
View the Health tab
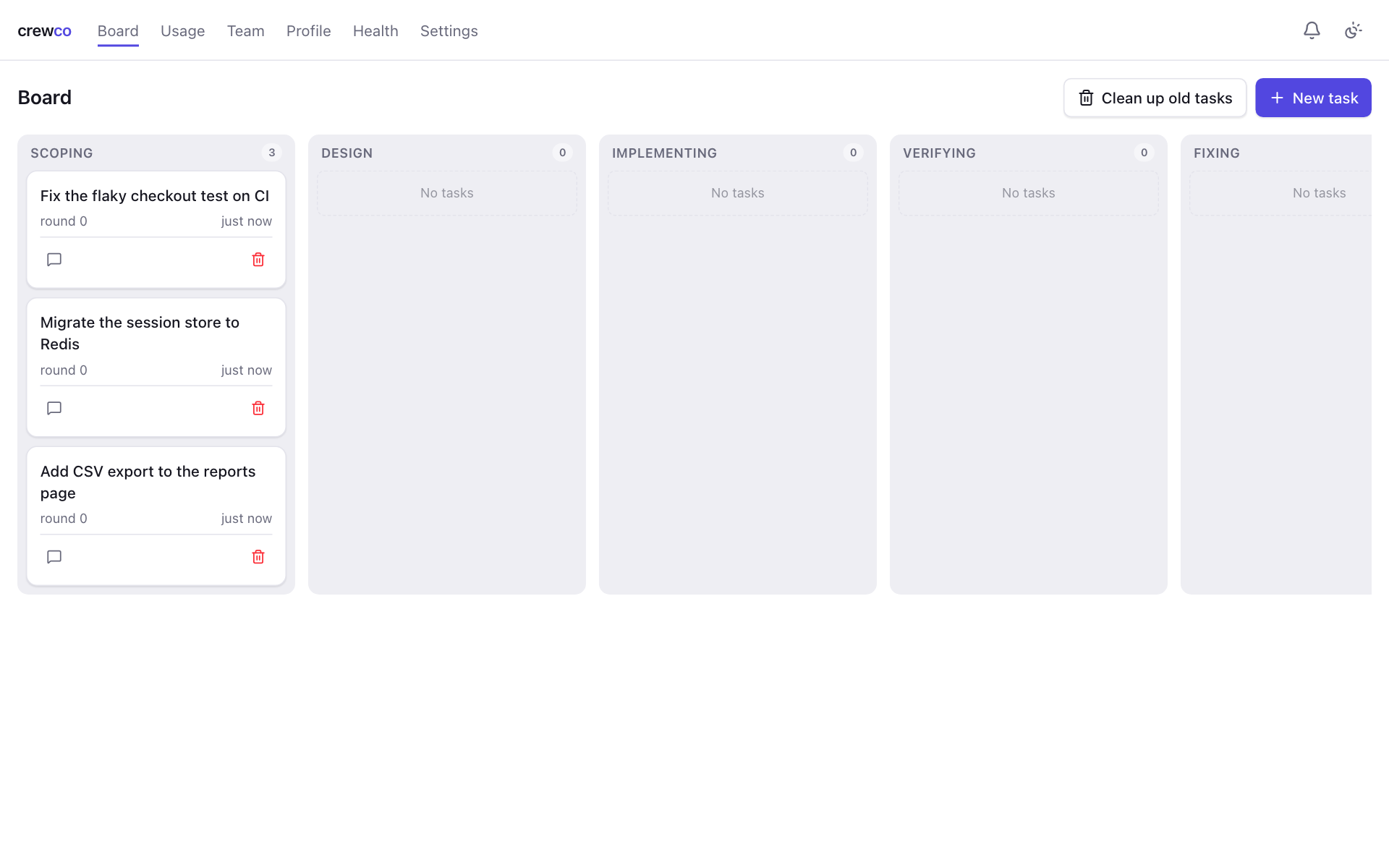point(375,31)
